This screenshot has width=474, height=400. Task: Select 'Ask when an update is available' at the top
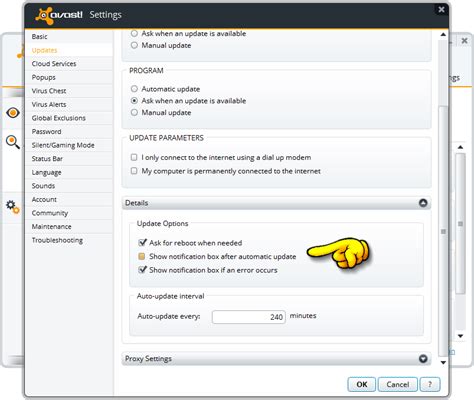(x=134, y=33)
